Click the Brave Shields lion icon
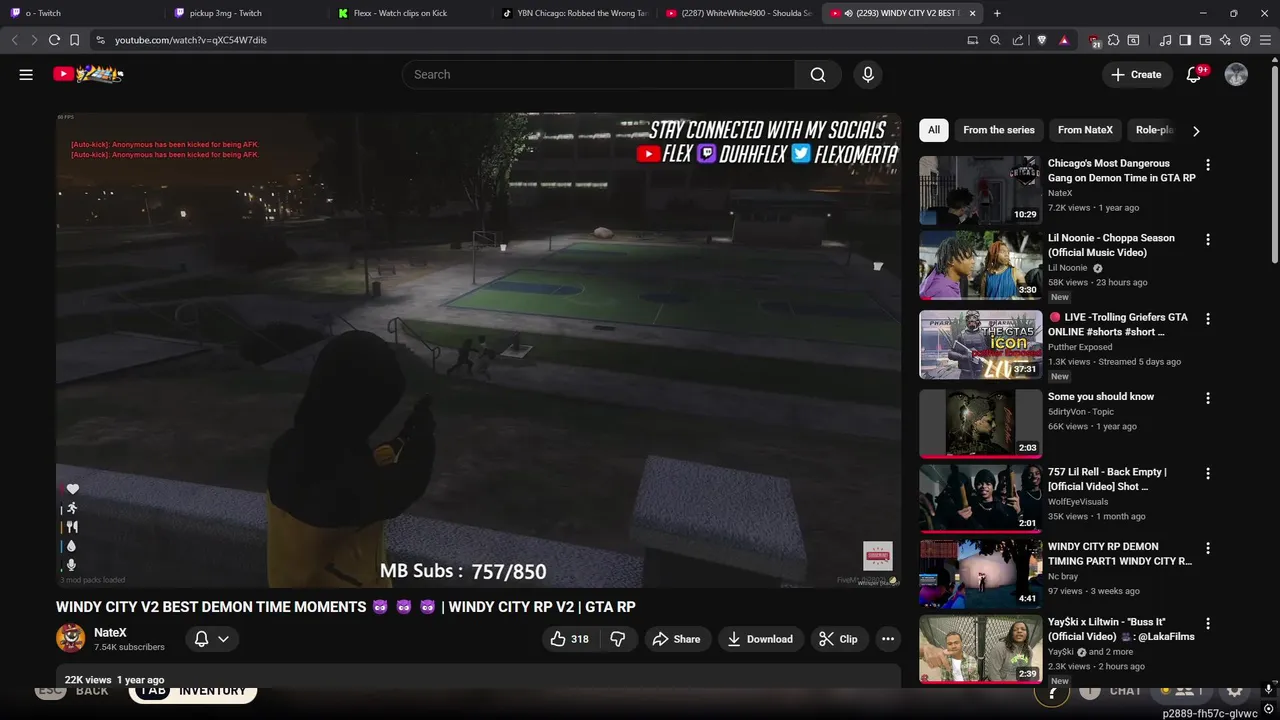Viewport: 1280px width, 720px height. (x=1041, y=40)
